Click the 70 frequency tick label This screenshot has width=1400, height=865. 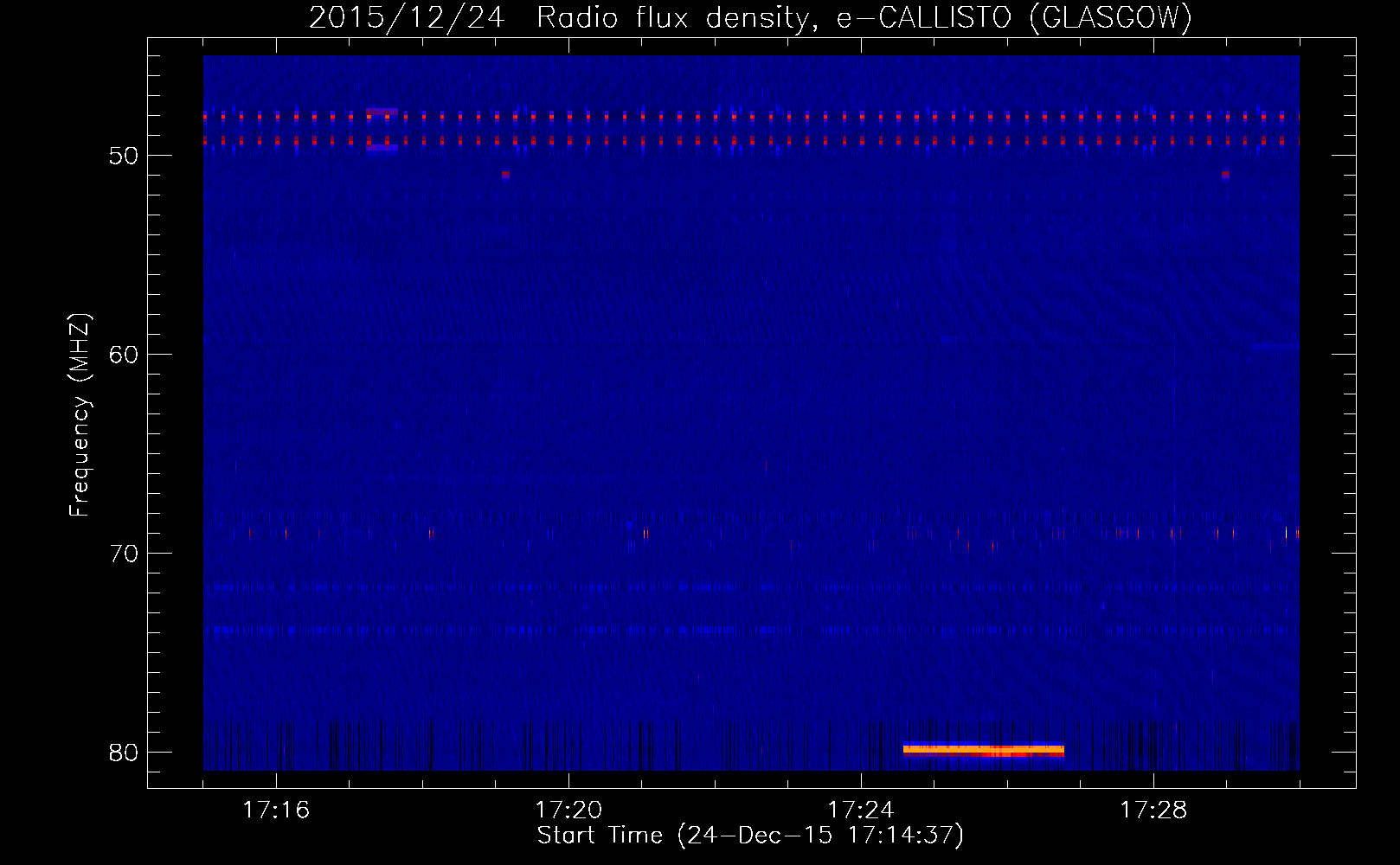coord(124,554)
